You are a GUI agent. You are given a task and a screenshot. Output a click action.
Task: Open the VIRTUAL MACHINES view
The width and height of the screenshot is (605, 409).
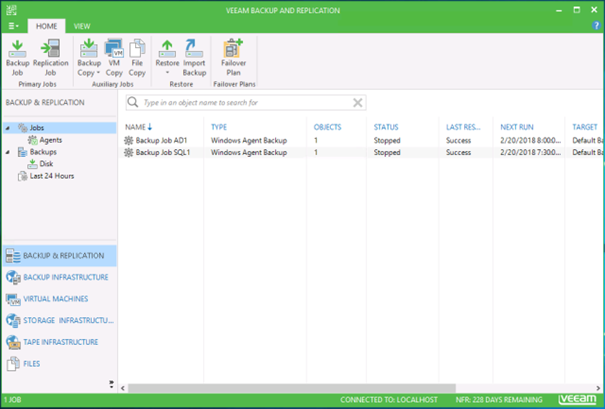(60, 299)
